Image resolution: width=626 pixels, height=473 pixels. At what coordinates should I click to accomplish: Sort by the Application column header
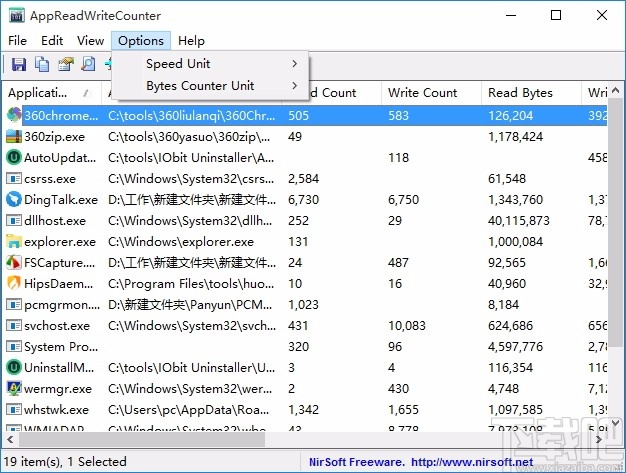coord(52,93)
